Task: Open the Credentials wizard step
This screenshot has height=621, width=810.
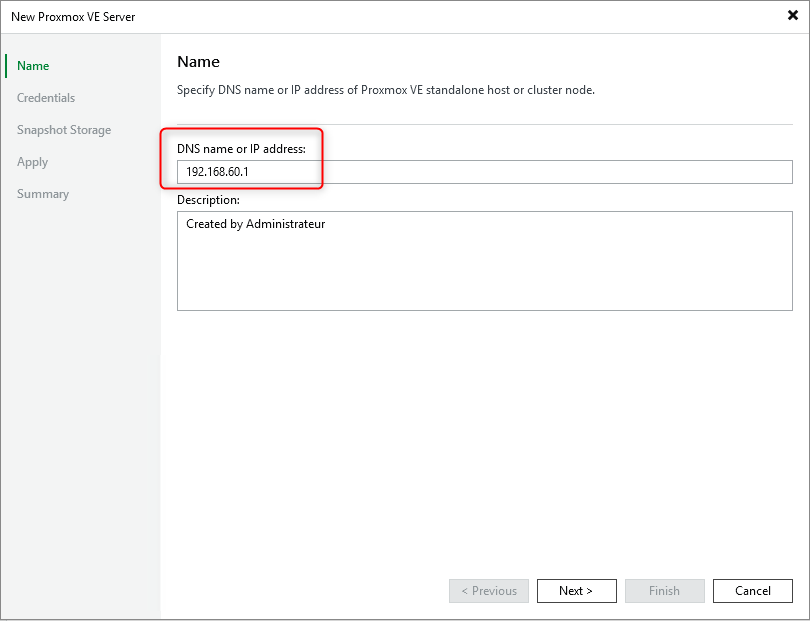Action: [45, 97]
